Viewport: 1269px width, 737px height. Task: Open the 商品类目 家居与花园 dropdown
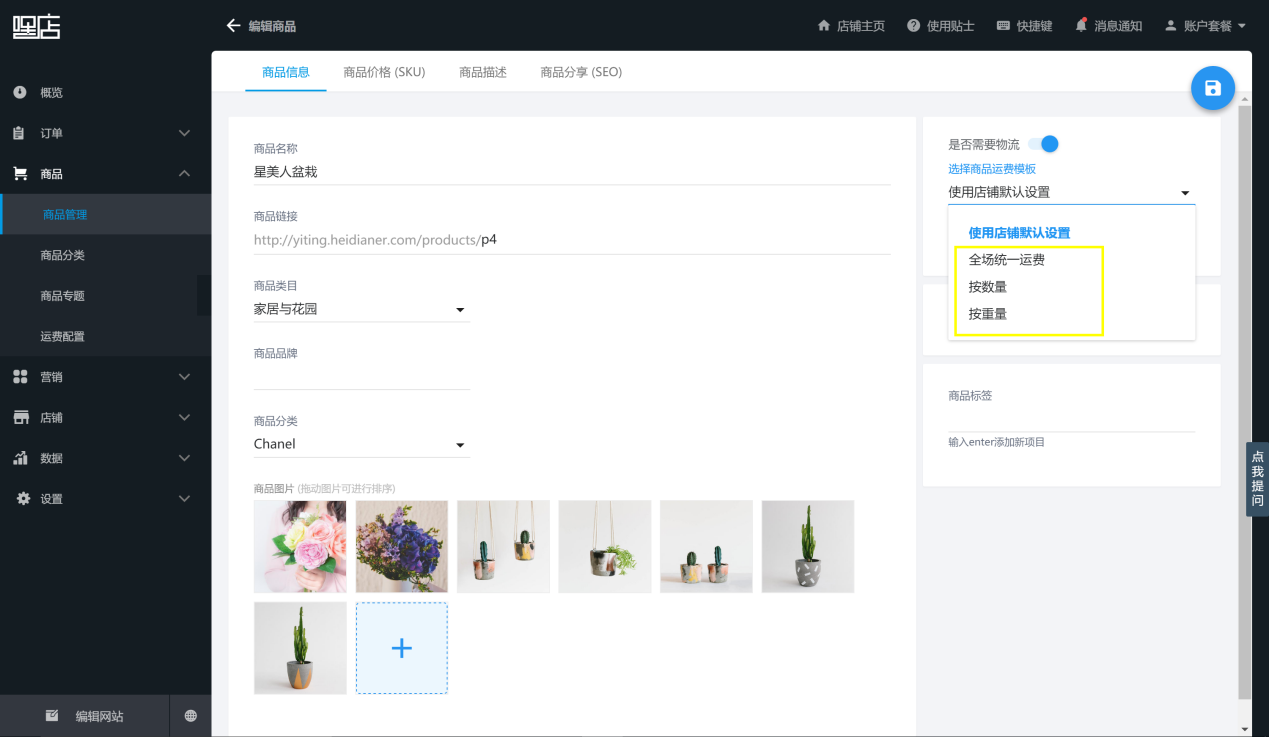(x=361, y=309)
